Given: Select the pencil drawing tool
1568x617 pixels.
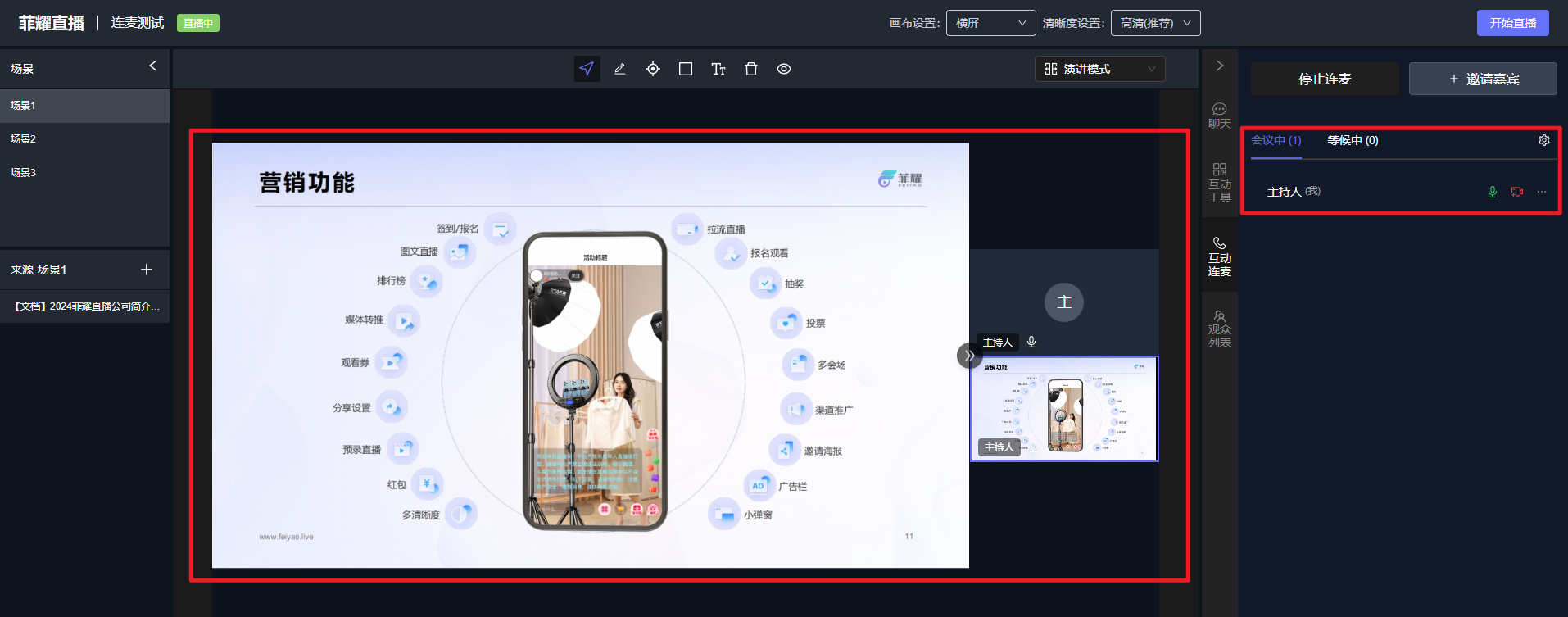Looking at the screenshot, I should click(x=620, y=69).
